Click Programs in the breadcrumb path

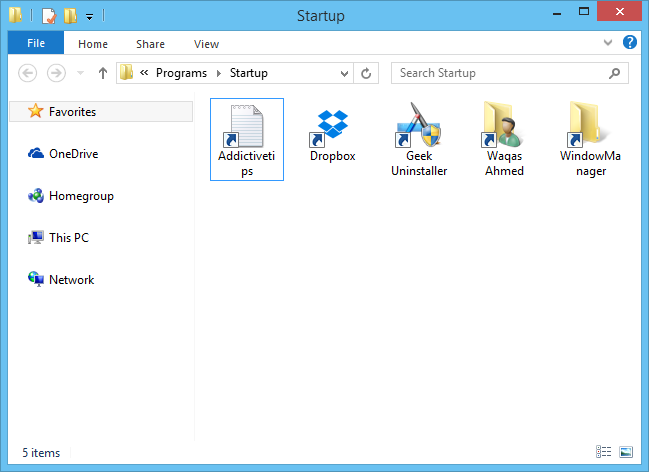[x=181, y=73]
